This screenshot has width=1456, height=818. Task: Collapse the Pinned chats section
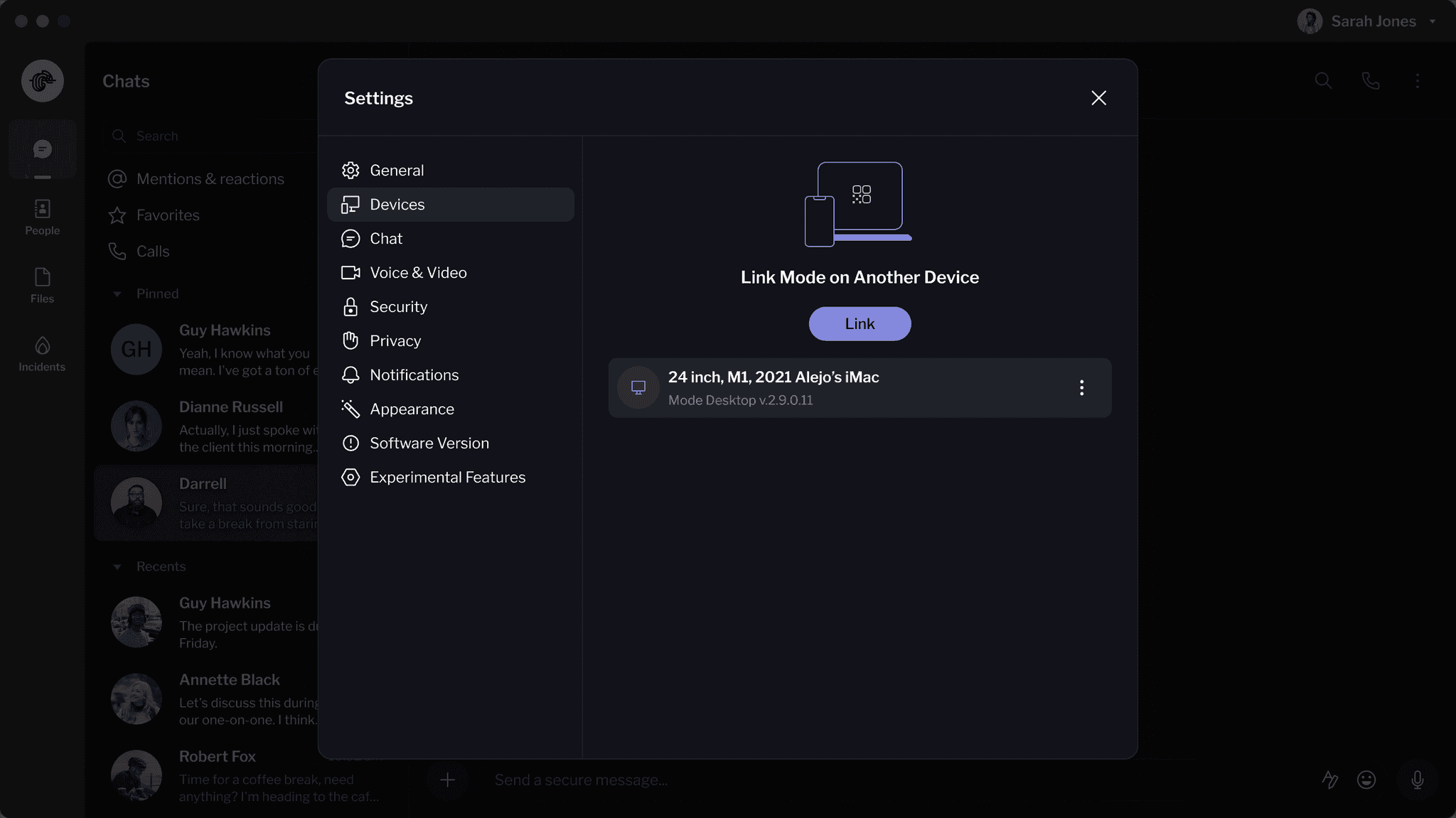point(117,294)
